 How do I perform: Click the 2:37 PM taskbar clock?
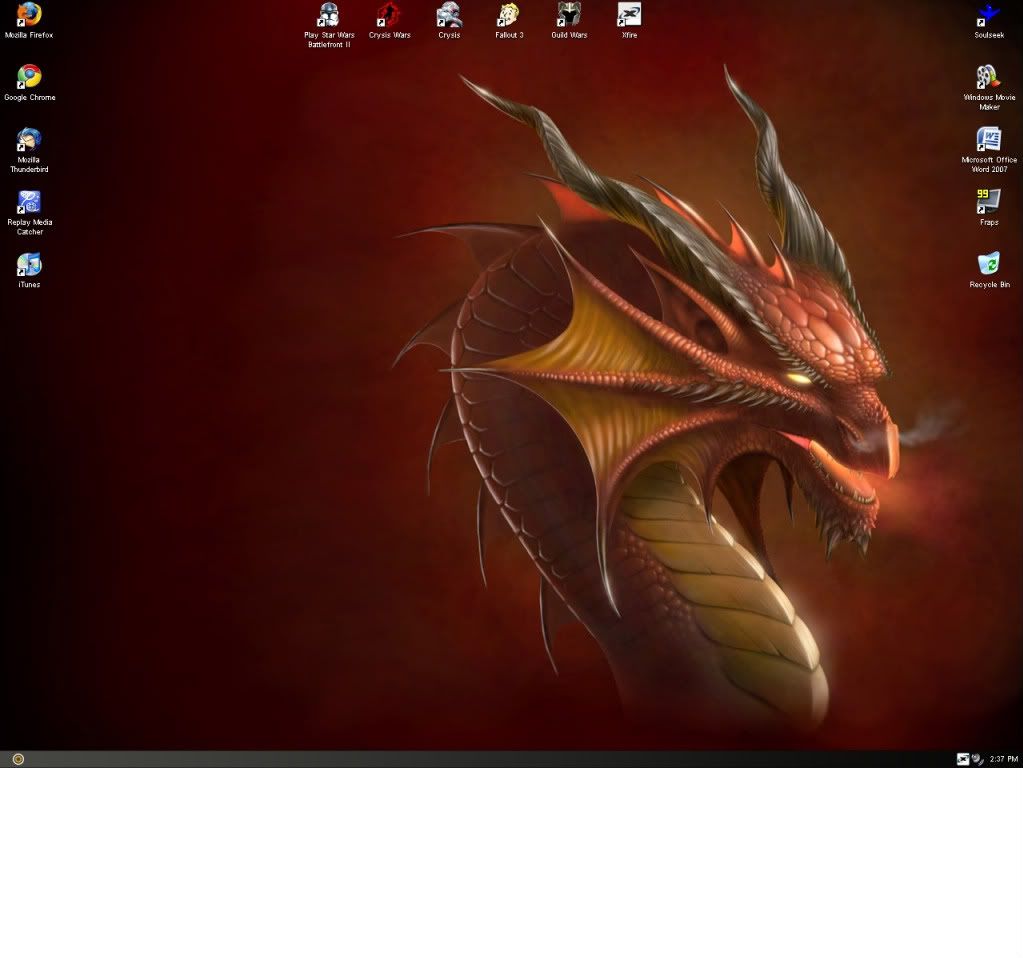[x=1003, y=759]
